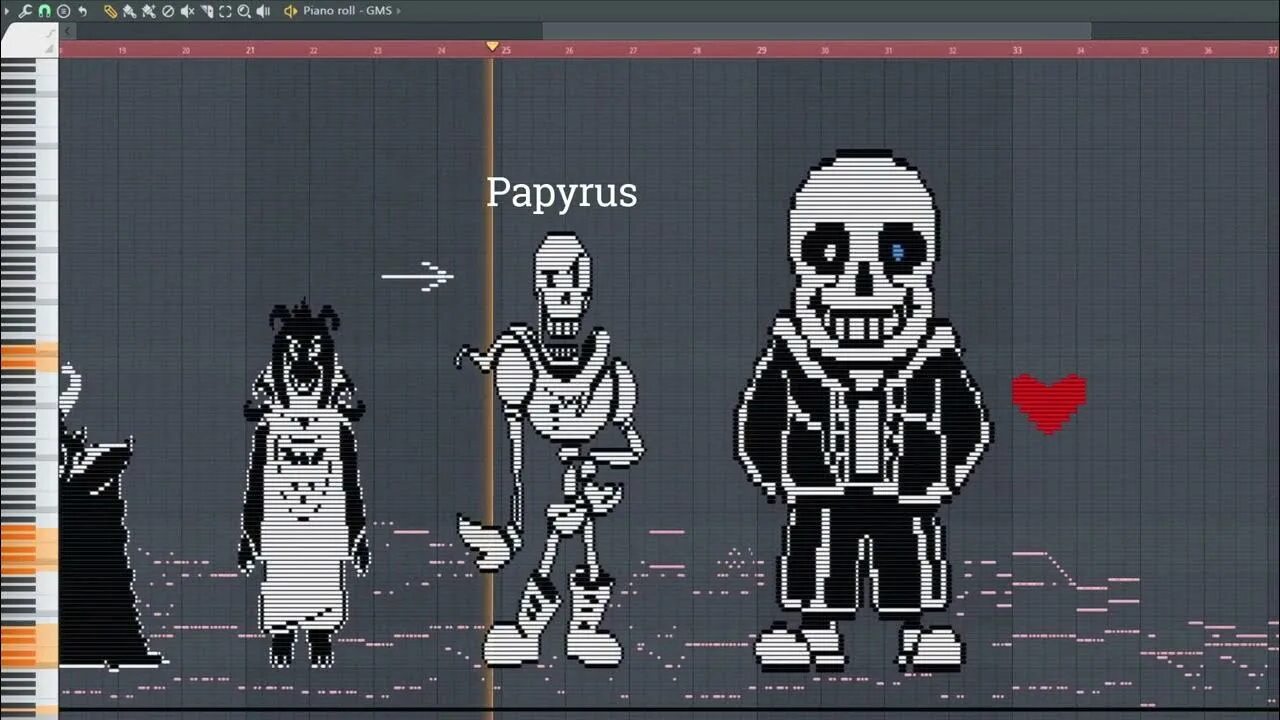Click the Glue paperclip icon

click(x=110, y=10)
